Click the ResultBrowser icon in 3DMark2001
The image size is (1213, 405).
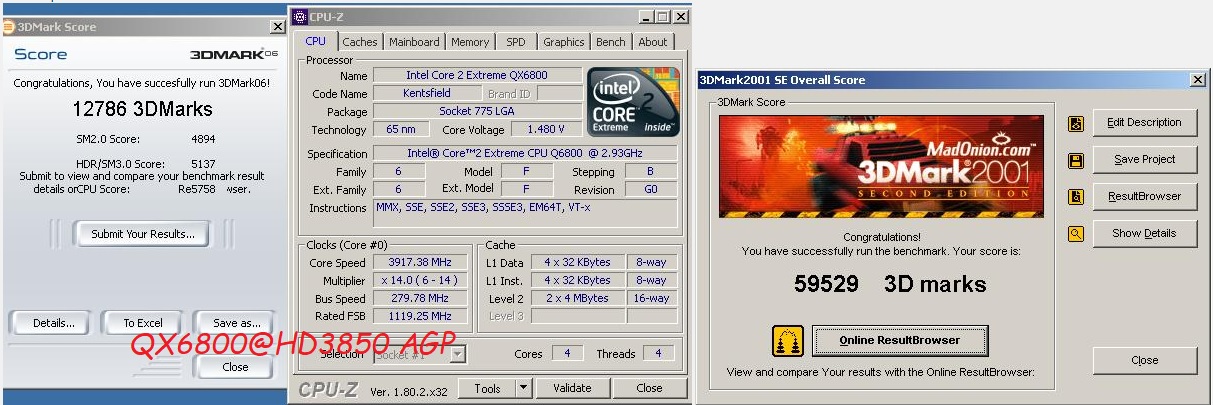point(1076,197)
